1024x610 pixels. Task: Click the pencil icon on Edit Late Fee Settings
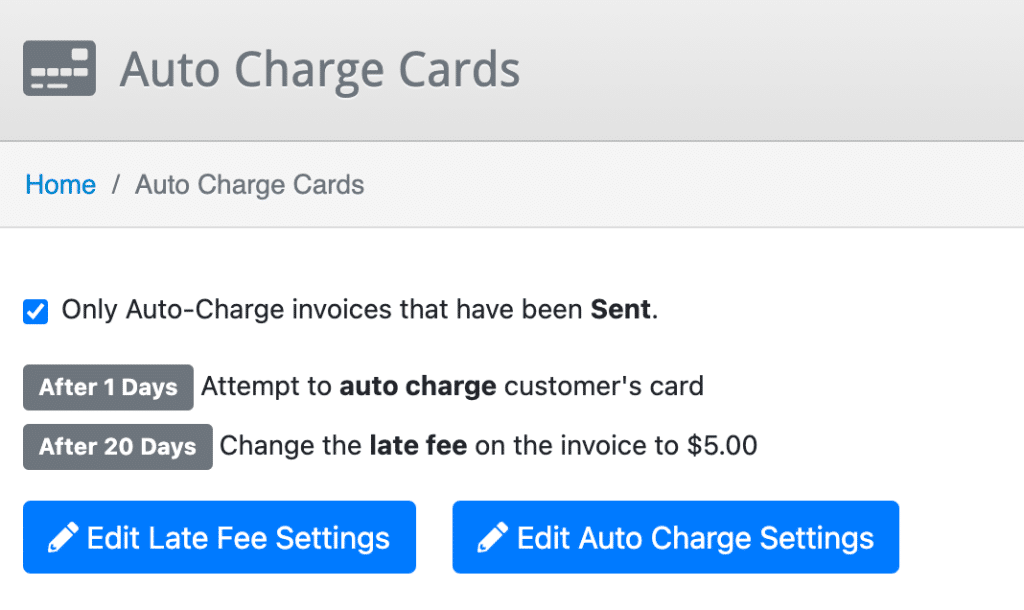(63, 538)
